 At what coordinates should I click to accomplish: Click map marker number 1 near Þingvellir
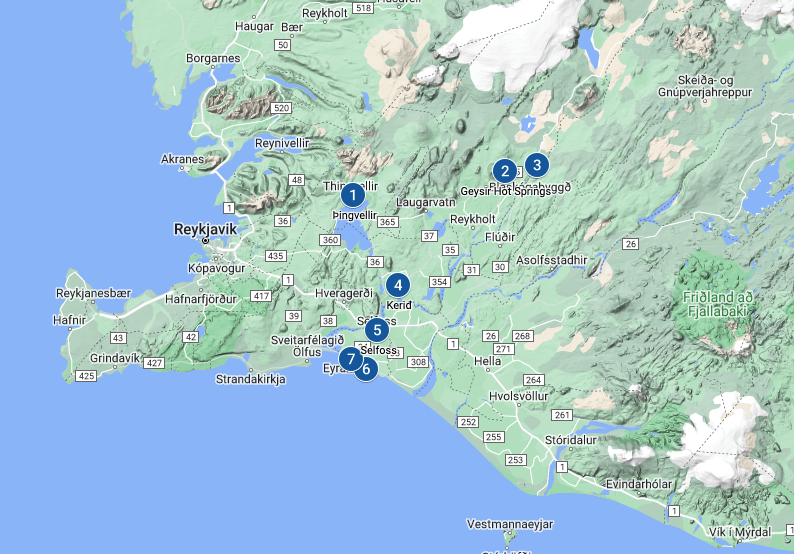pyautogui.click(x=351, y=195)
